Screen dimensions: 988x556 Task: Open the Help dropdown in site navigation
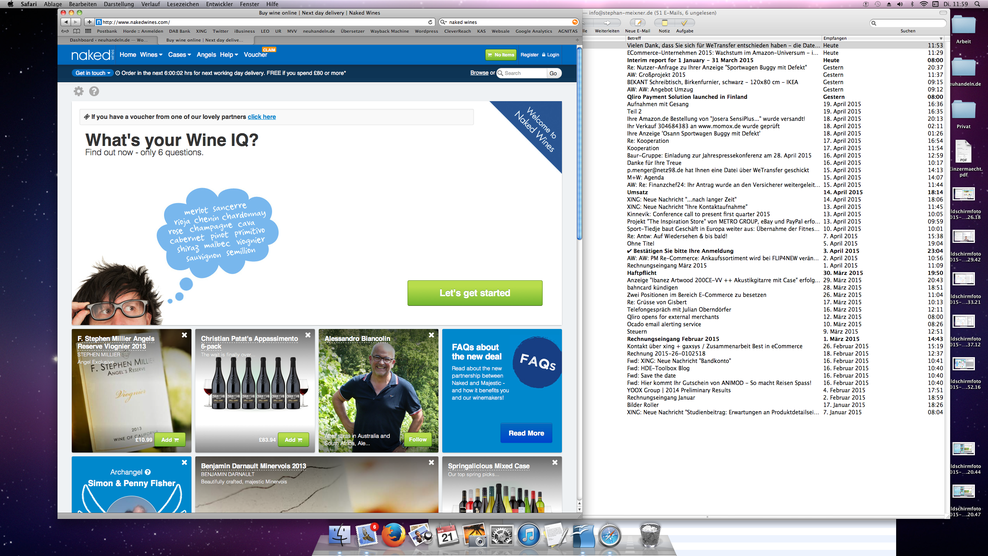229,55
